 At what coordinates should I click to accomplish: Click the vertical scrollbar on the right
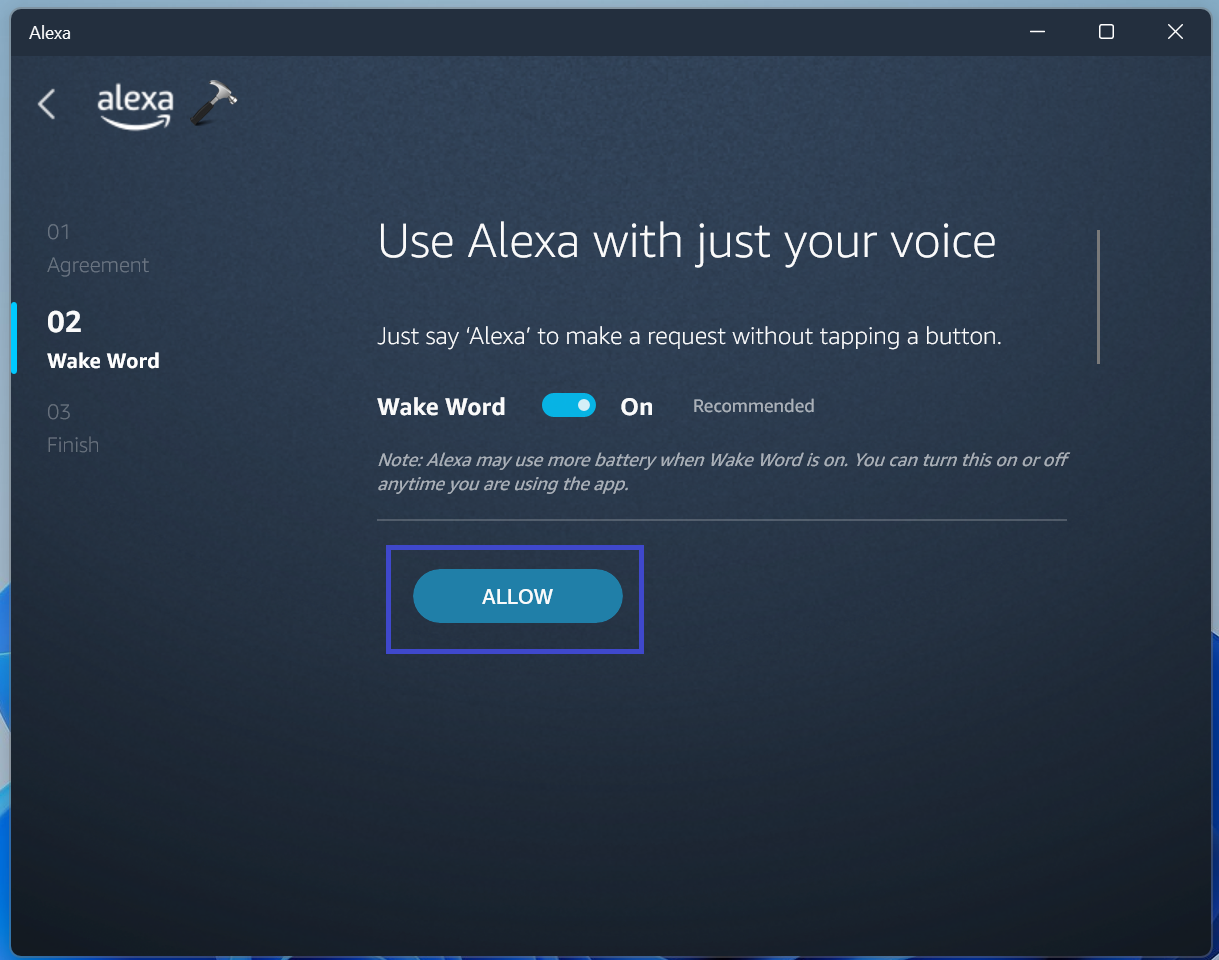1098,297
